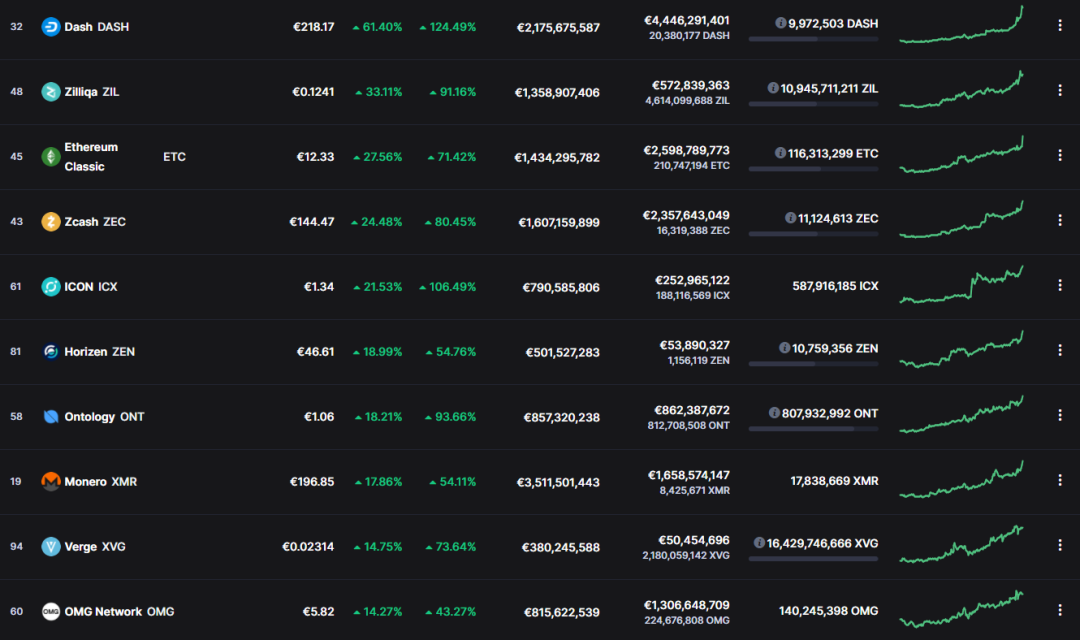
Task: Click info icon beside ONT circulating supply
Action: click(774, 413)
